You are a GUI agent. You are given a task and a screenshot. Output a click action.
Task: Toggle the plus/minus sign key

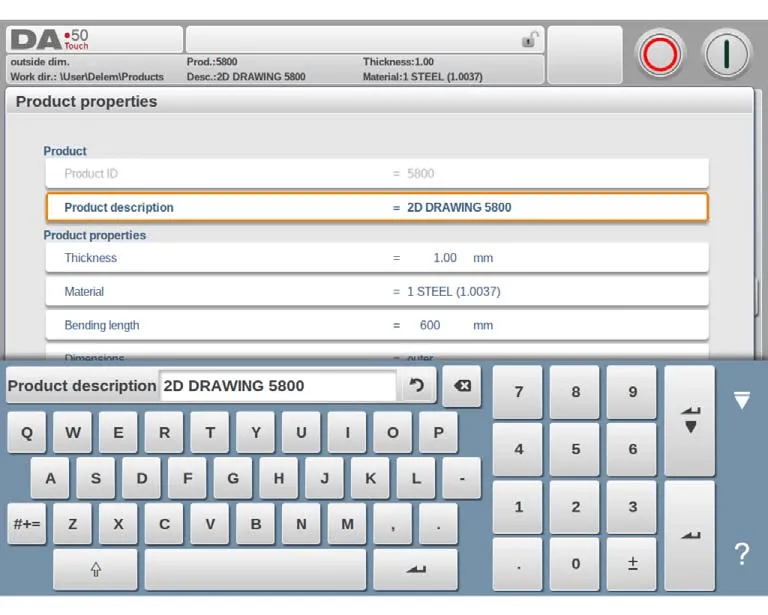click(x=632, y=564)
